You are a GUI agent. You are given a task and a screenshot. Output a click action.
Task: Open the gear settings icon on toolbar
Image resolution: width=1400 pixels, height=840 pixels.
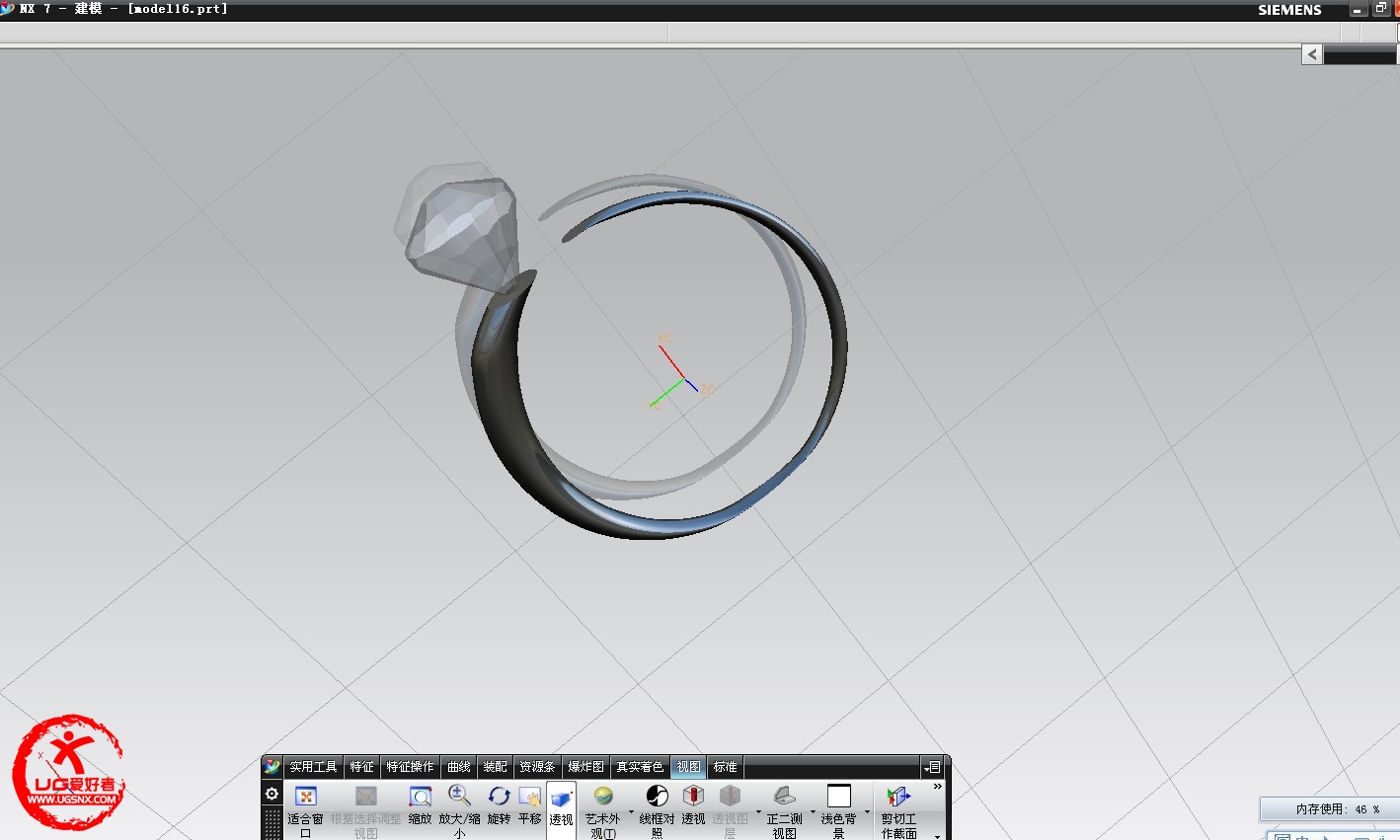(272, 794)
